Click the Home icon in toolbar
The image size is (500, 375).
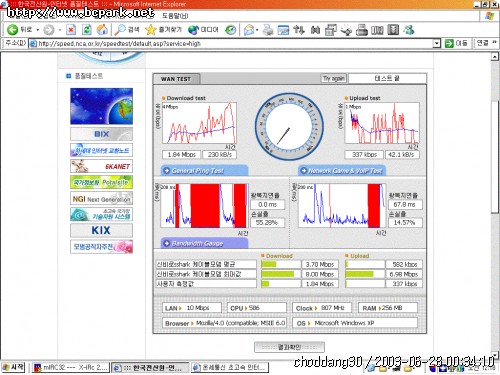(x=102, y=30)
